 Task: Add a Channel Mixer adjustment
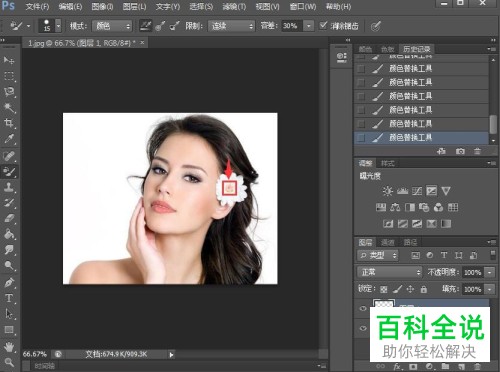tap(438, 207)
